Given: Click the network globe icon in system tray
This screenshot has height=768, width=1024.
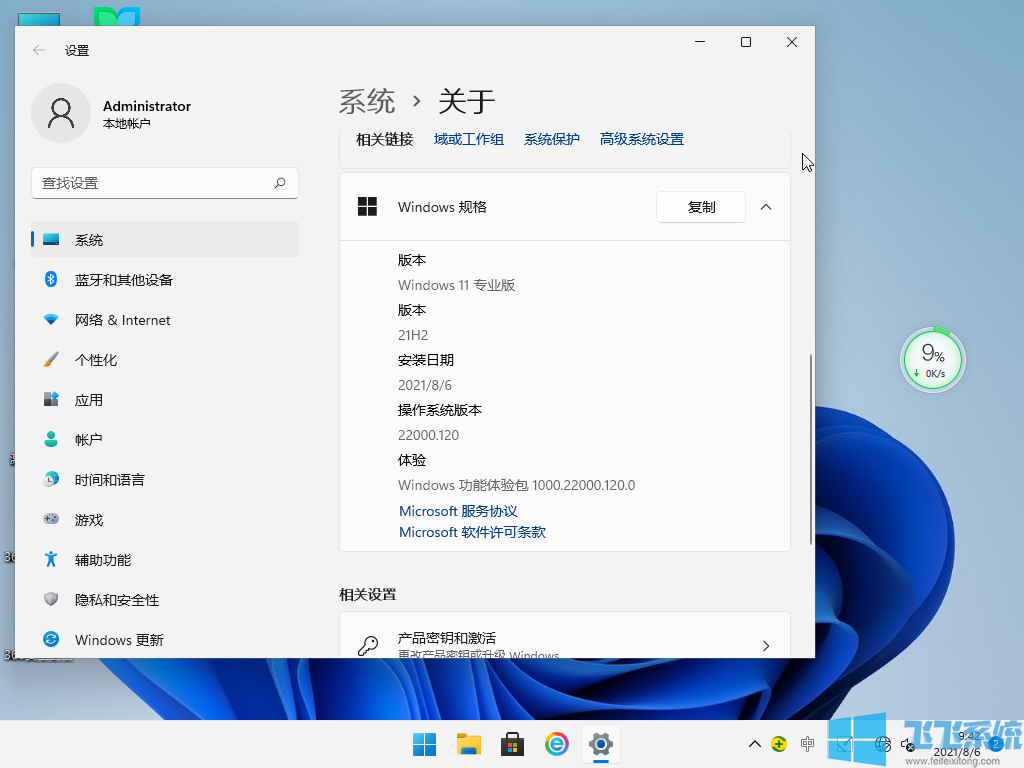Looking at the screenshot, I should [883, 744].
